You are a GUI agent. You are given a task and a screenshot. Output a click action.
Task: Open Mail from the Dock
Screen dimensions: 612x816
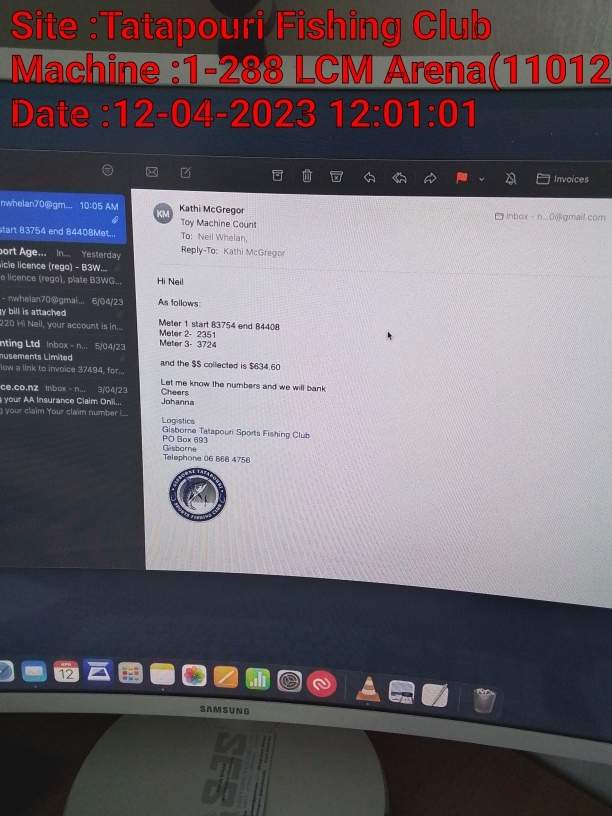[x=34, y=672]
